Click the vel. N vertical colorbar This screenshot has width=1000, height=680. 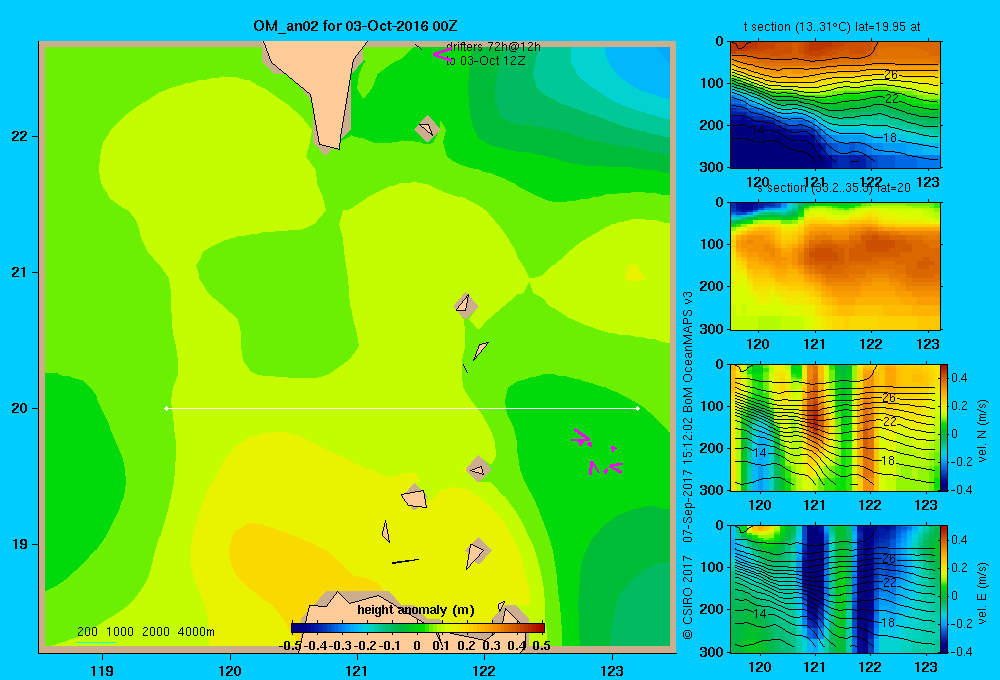tap(944, 427)
